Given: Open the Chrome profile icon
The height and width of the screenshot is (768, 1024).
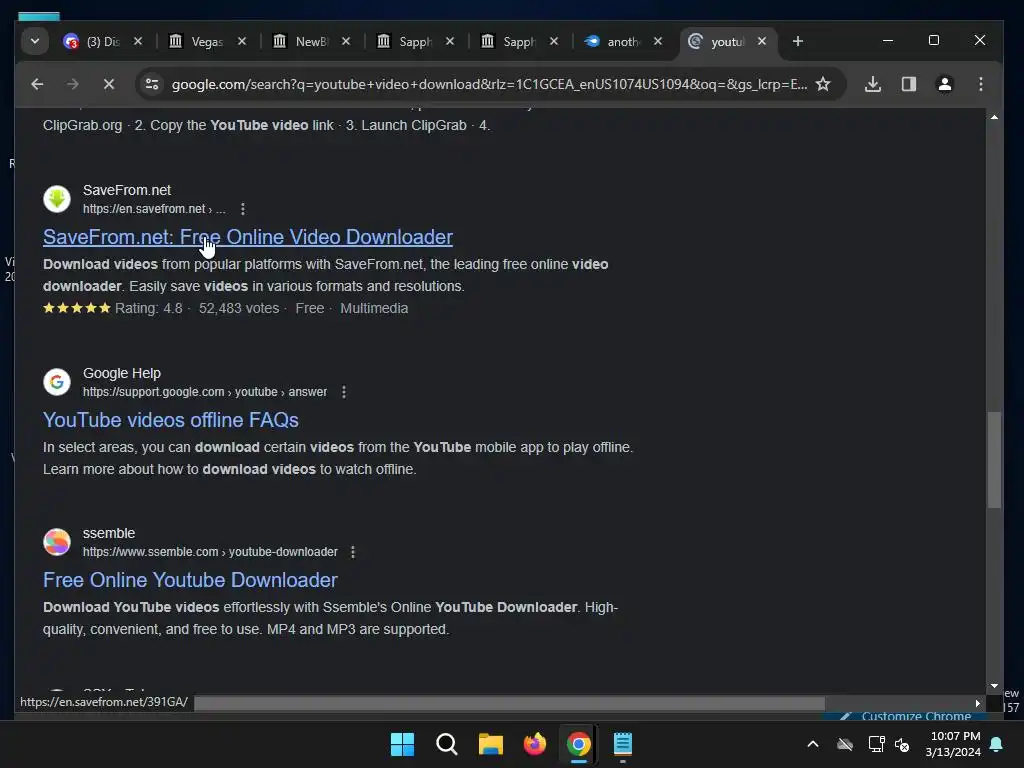Looking at the screenshot, I should (x=944, y=84).
